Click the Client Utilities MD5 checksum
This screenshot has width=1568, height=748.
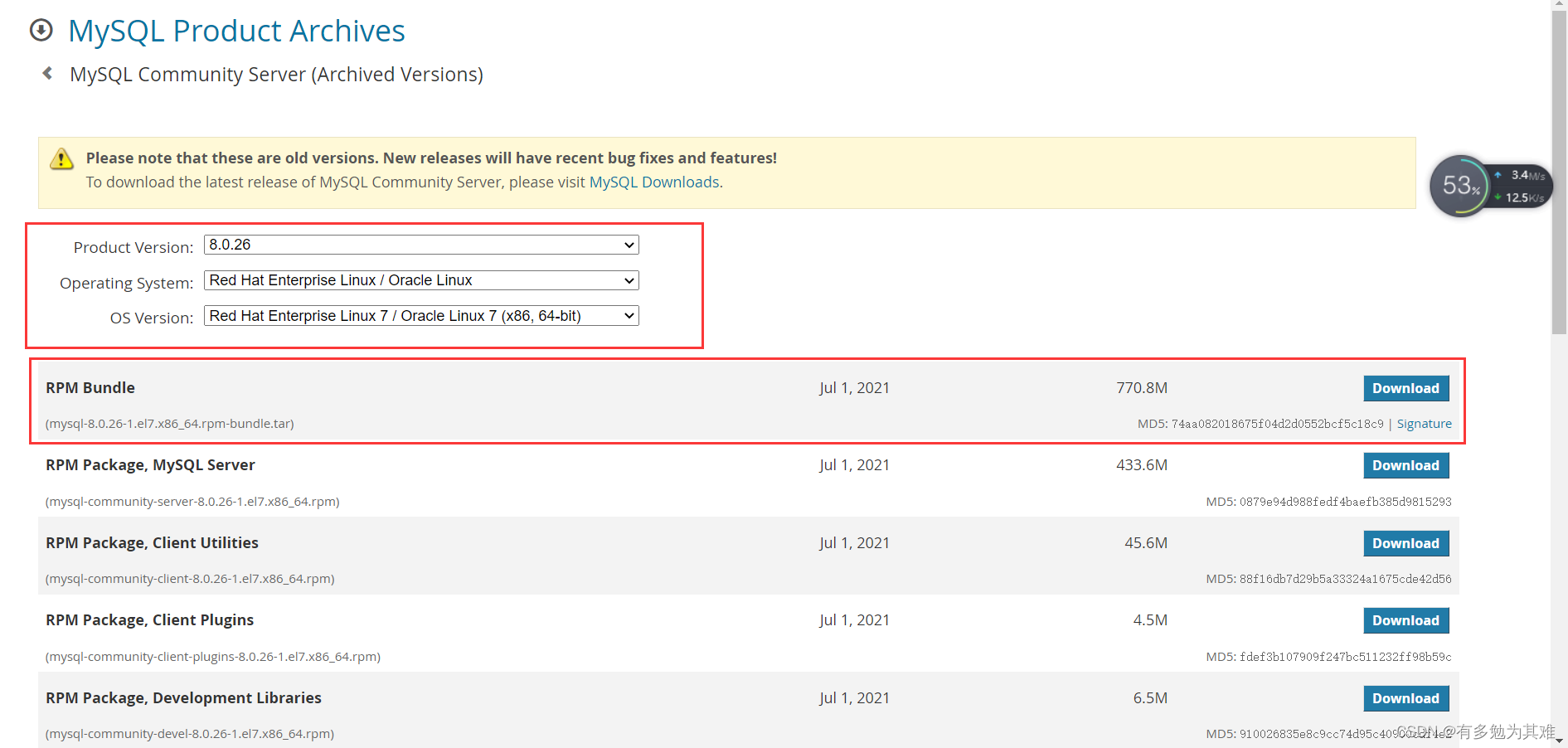click(x=1345, y=579)
